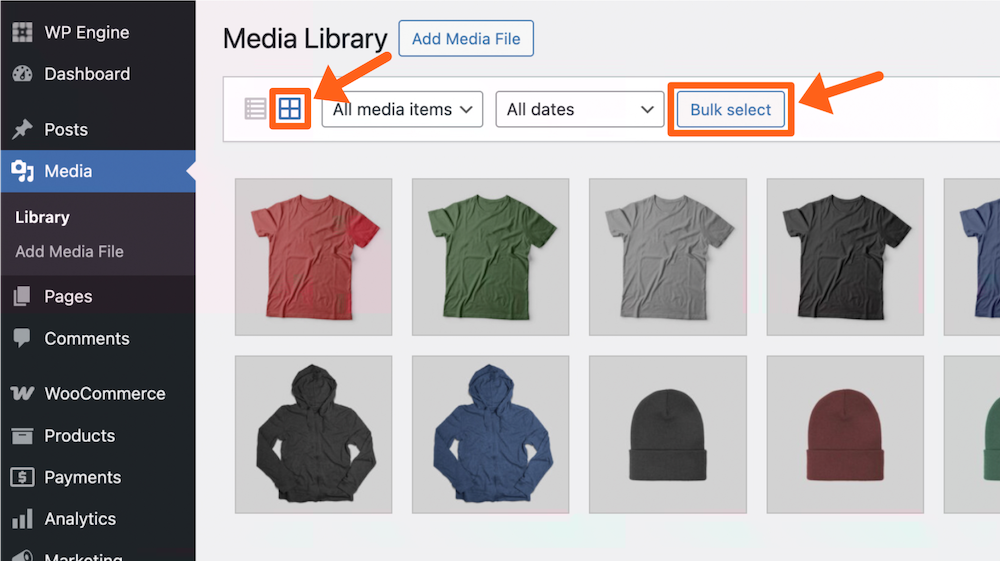This screenshot has width=1000, height=561.
Task: Select the red t-shirt thumbnail
Action: tap(313, 257)
